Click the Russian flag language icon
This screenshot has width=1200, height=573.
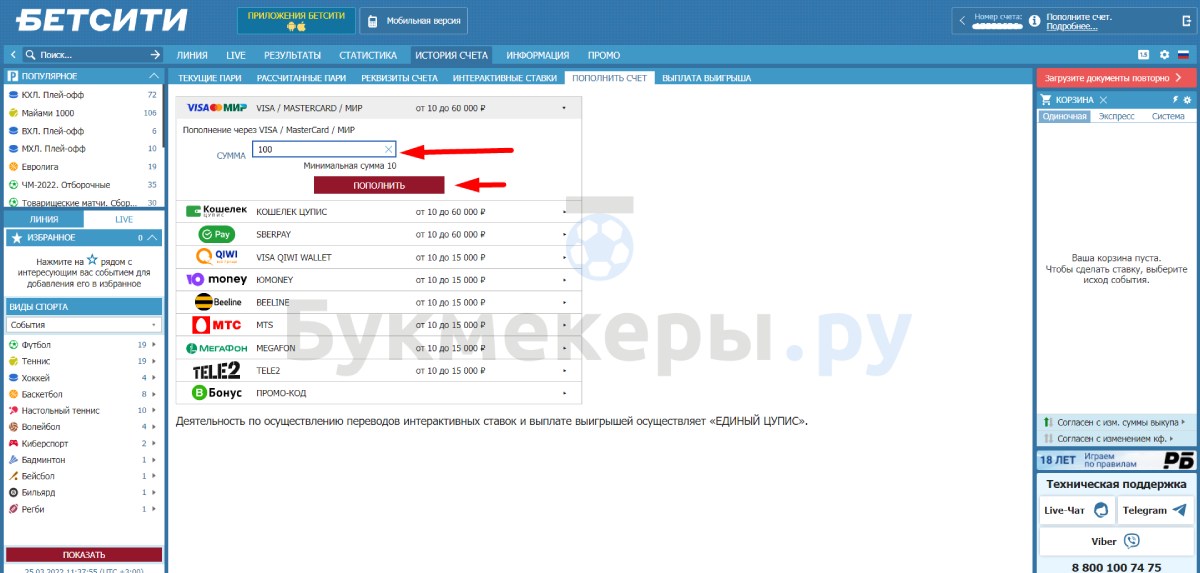(x=1183, y=55)
